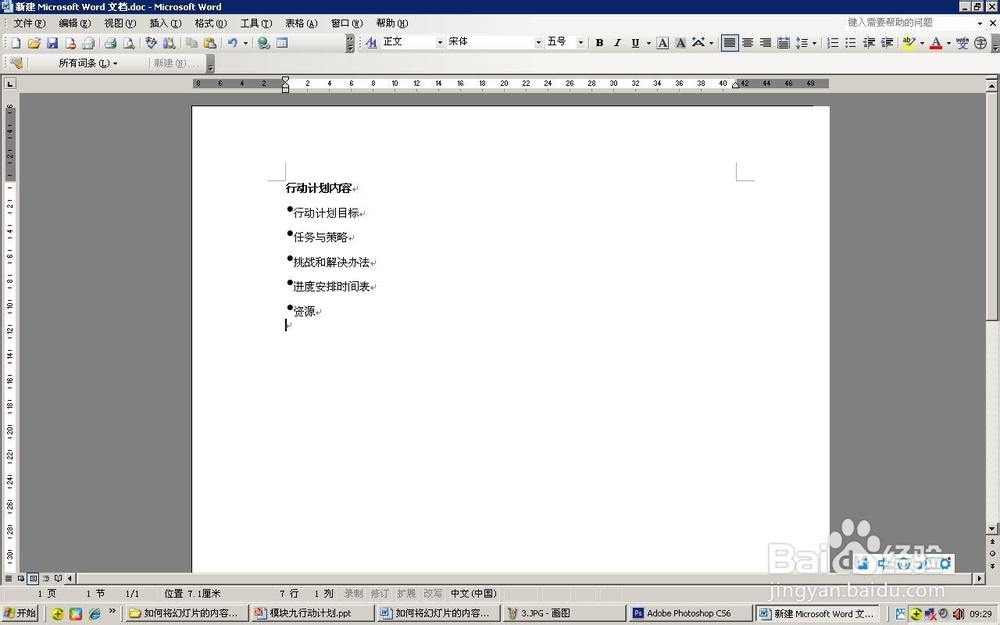Apply bulleted list formatting
Screen dimensions: 1000x625
point(850,43)
